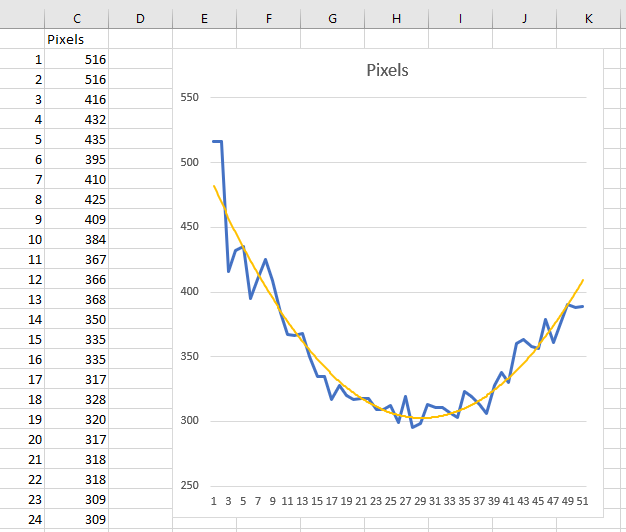The width and height of the screenshot is (626, 532).
Task: Select column K header
Action: (588, 18)
